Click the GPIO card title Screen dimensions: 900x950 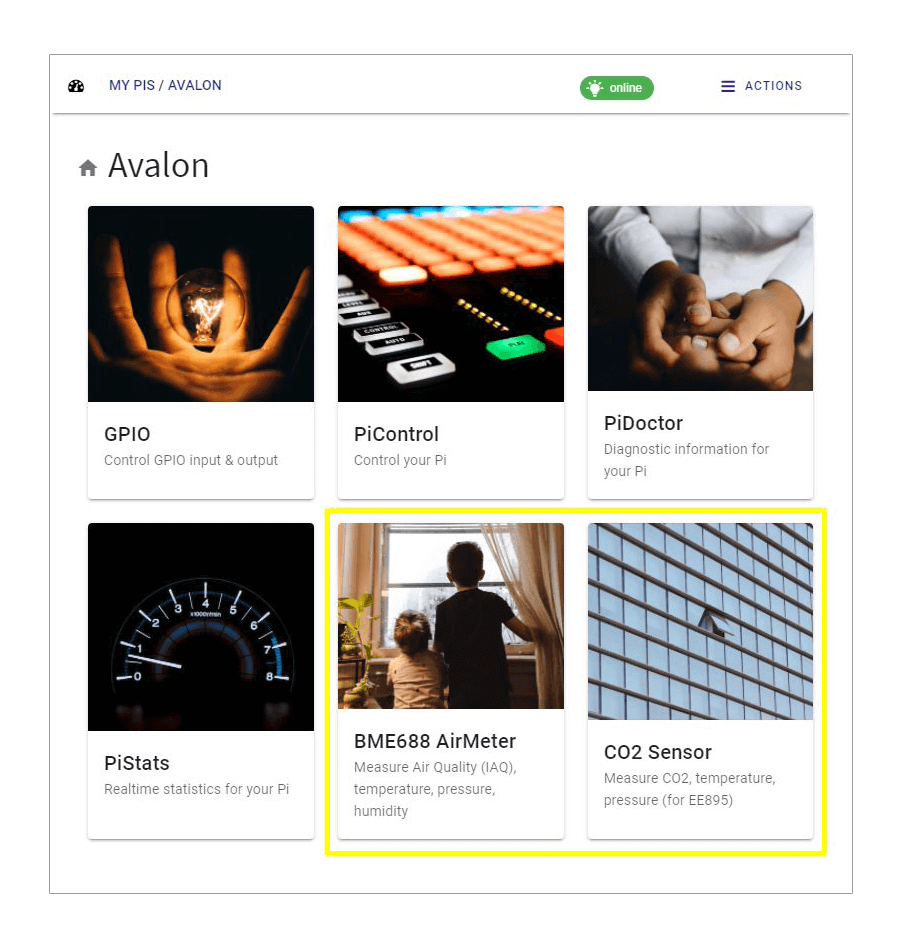point(127,434)
